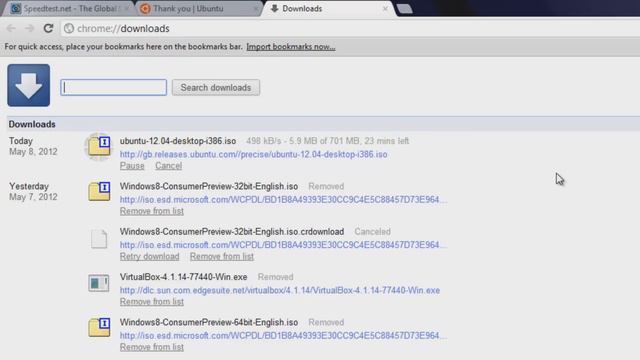640x360 pixels.
Task: Open the gb.releases.ubuntu.com download URL
Action: pyautogui.click(x=253, y=154)
